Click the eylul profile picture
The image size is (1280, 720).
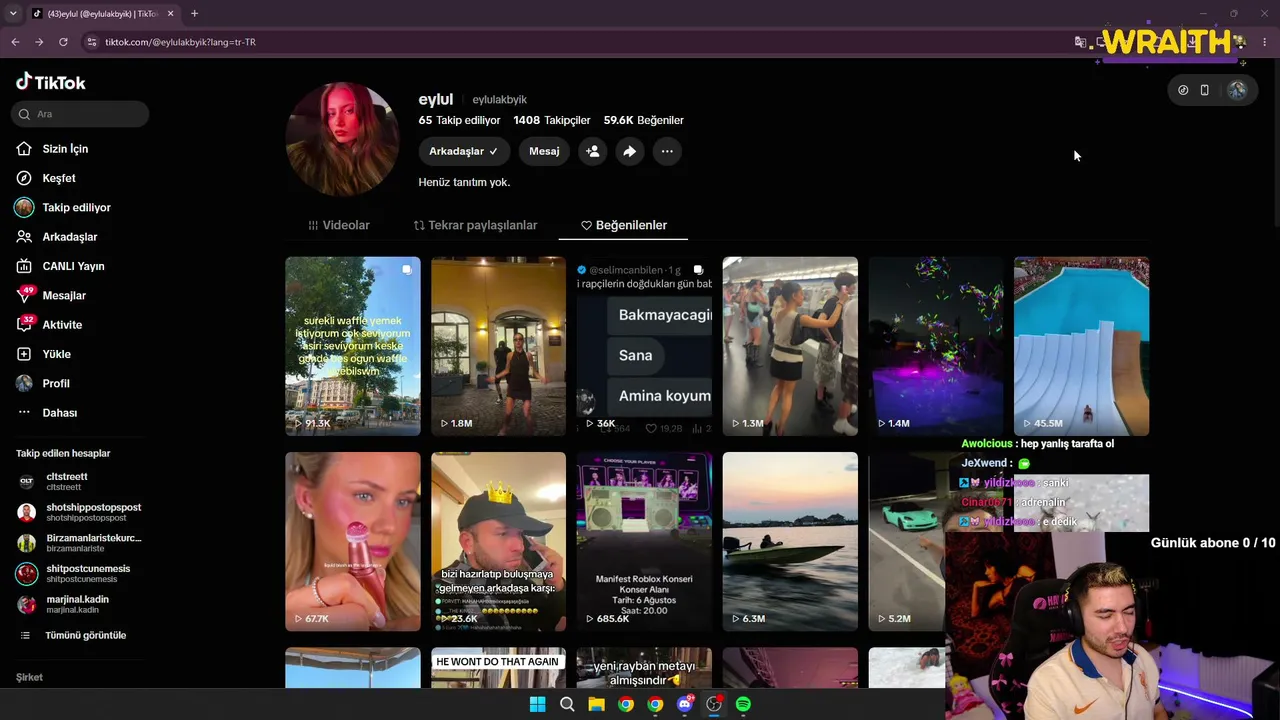coord(342,139)
